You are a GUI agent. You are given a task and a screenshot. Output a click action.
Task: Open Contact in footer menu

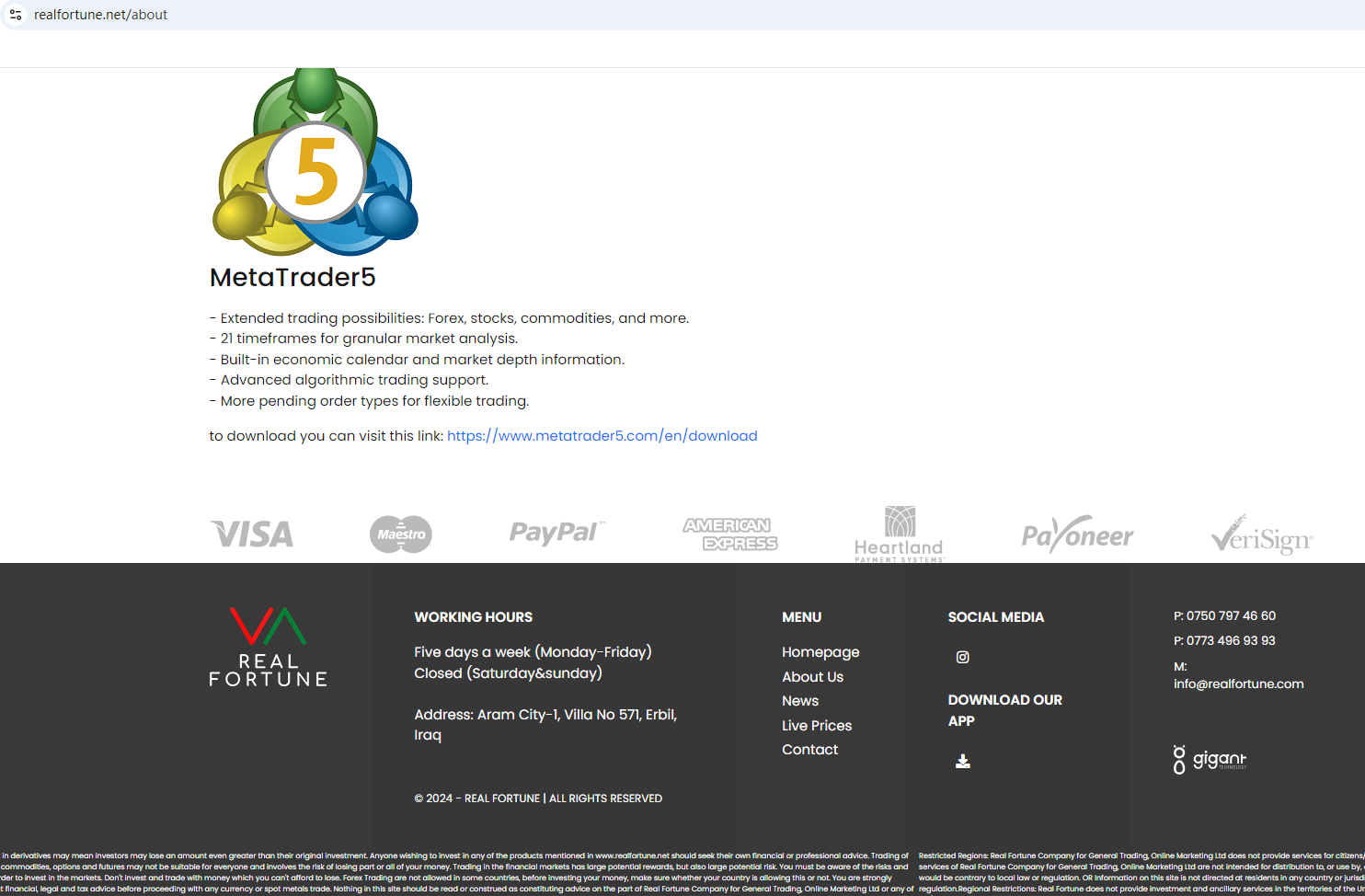point(809,750)
